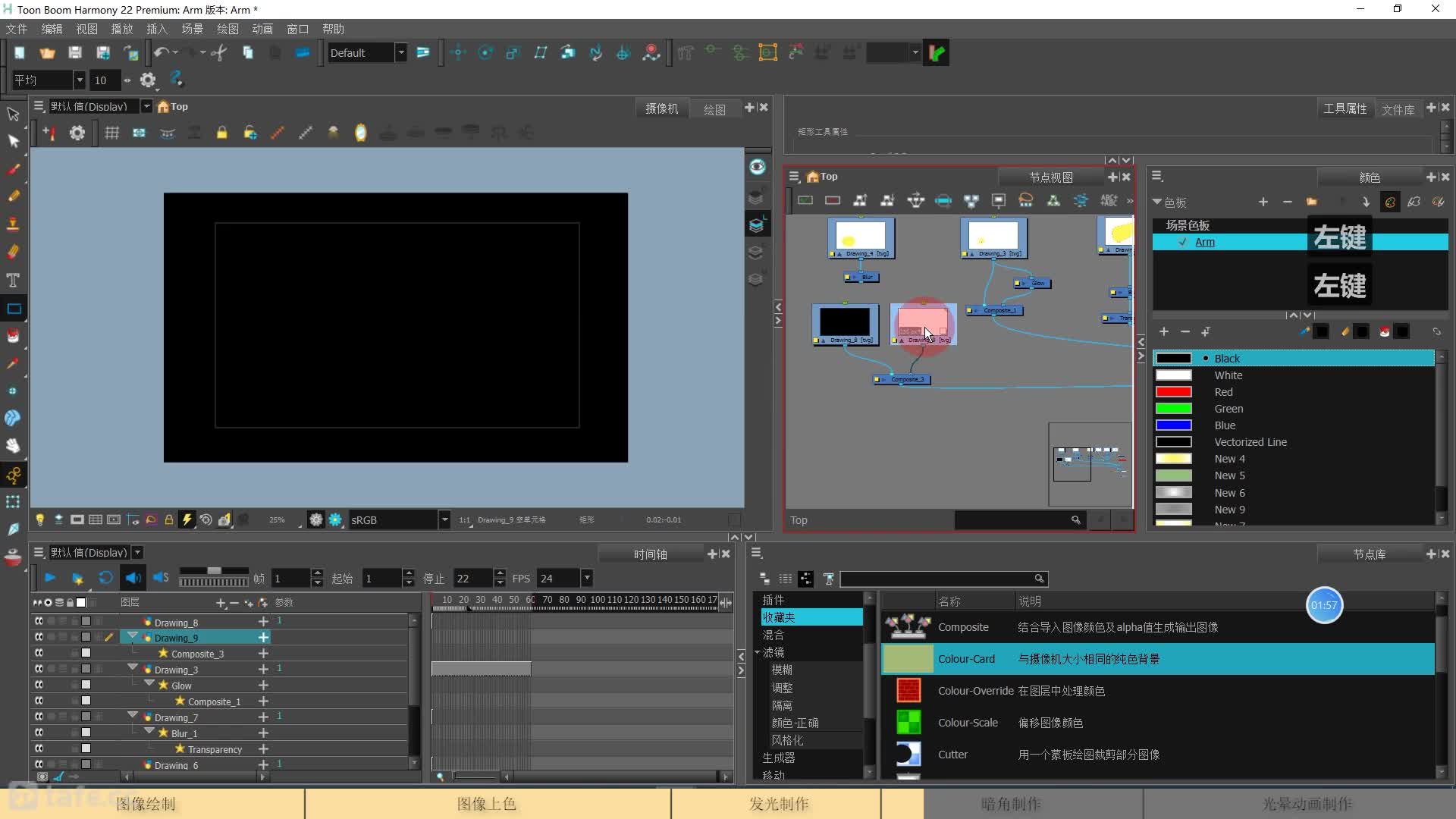Select the Text tool
This screenshot has height=819, width=1456.
point(13,280)
